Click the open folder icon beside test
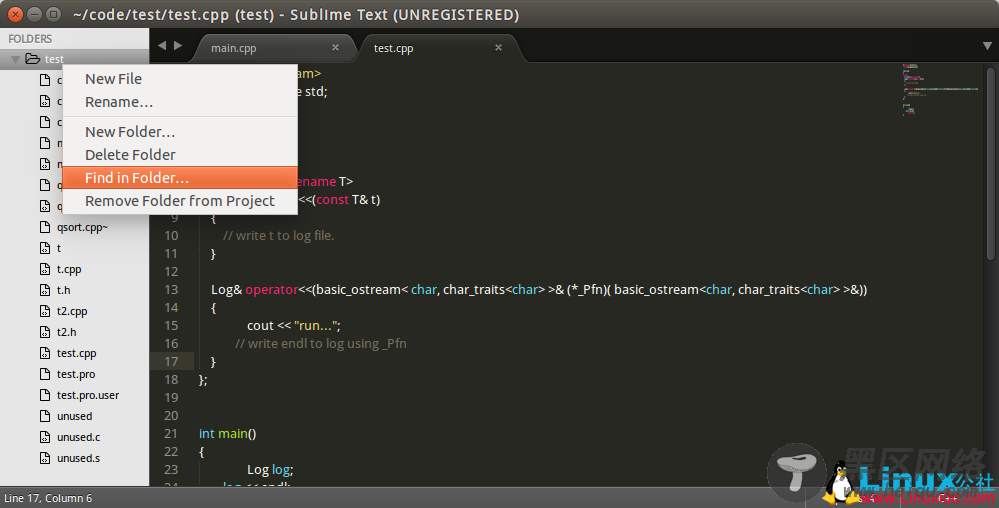The image size is (999, 508). [32, 59]
